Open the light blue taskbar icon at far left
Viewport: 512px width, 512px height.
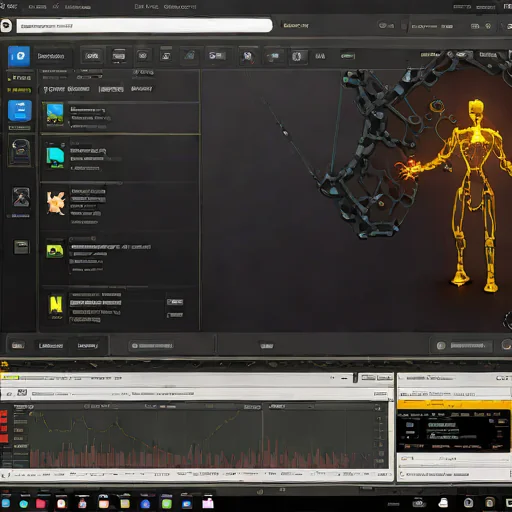click(x=6, y=503)
